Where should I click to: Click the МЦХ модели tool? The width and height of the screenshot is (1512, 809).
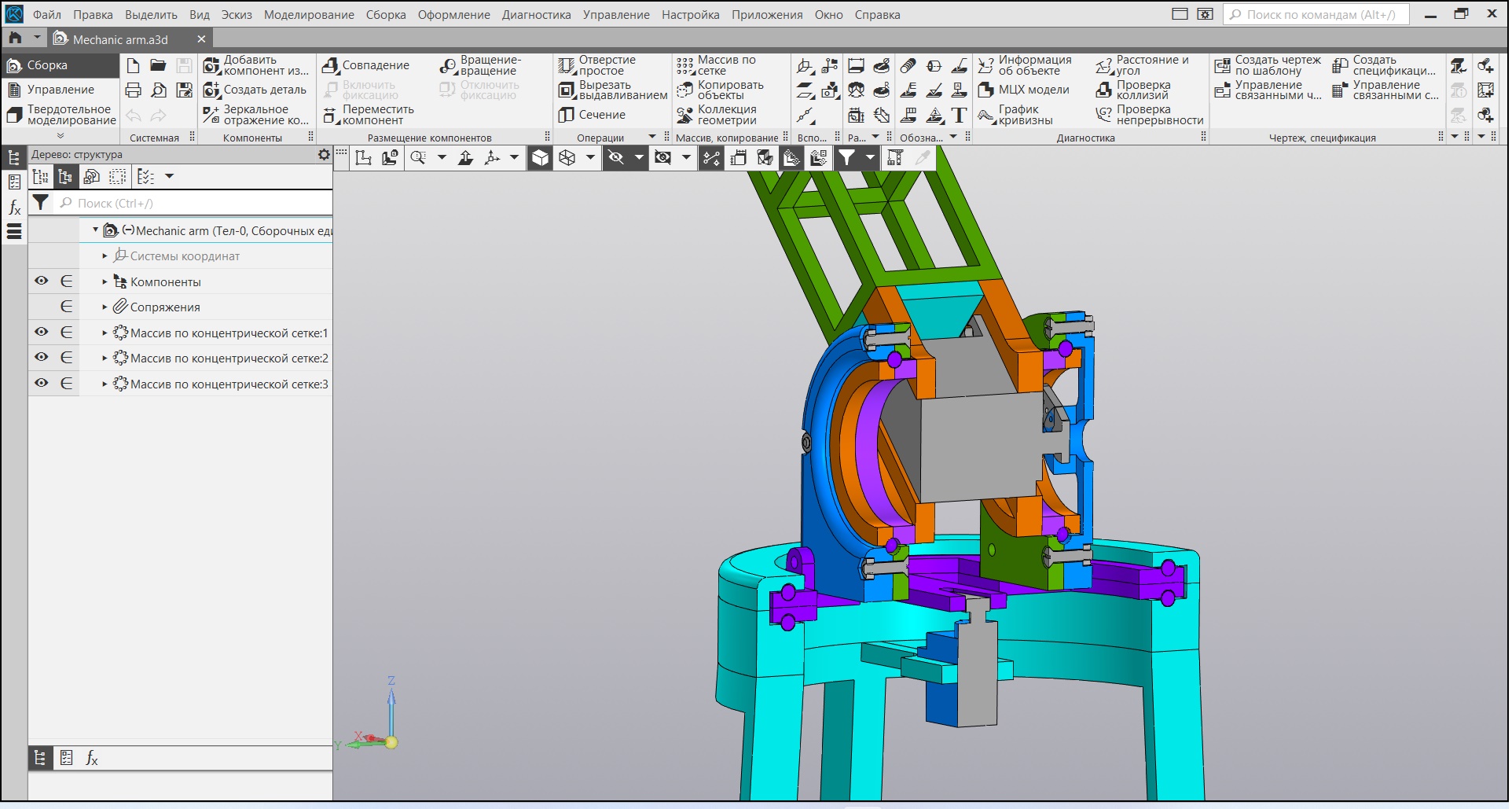point(986,90)
